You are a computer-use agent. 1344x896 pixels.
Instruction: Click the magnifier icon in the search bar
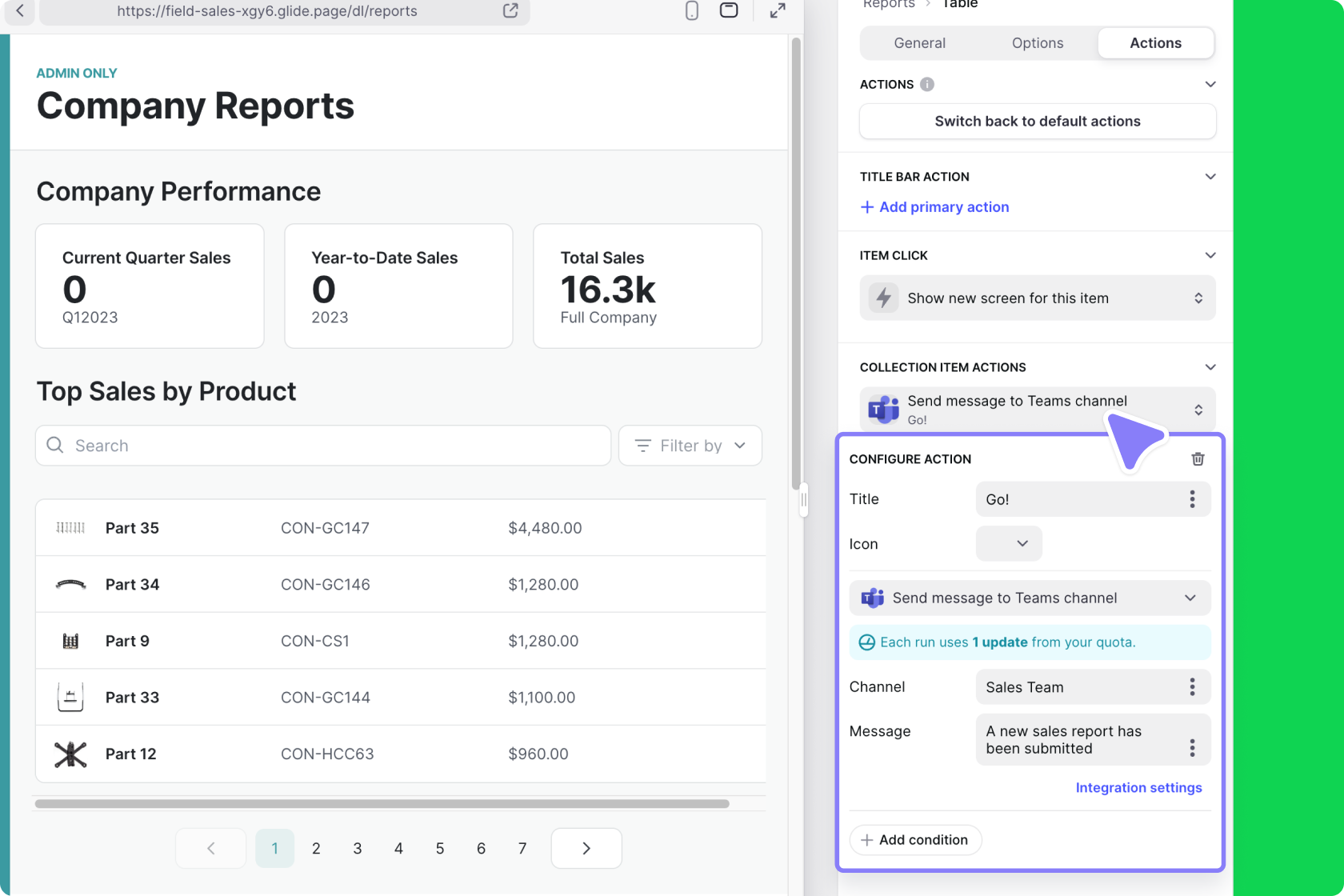pyautogui.click(x=54, y=445)
